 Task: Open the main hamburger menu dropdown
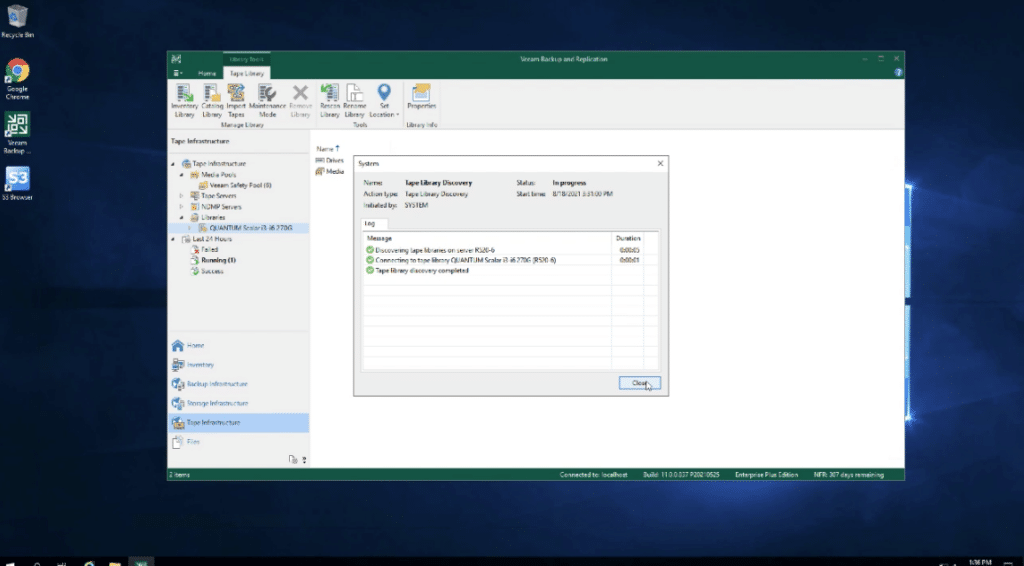click(x=178, y=73)
